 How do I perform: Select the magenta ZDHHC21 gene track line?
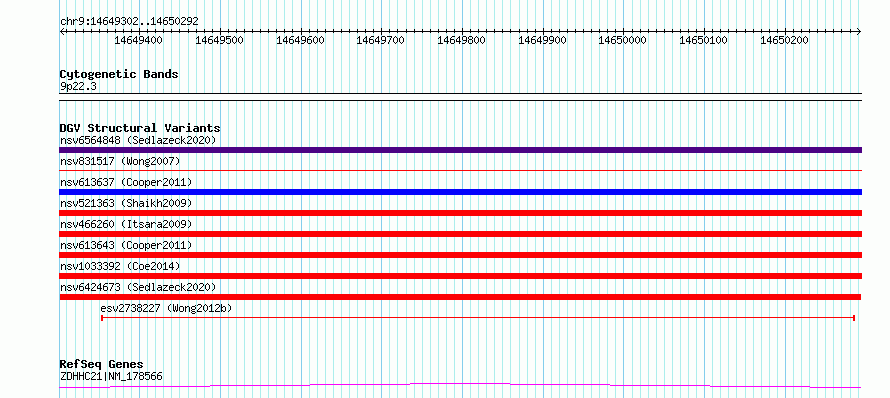[x=460, y=386]
